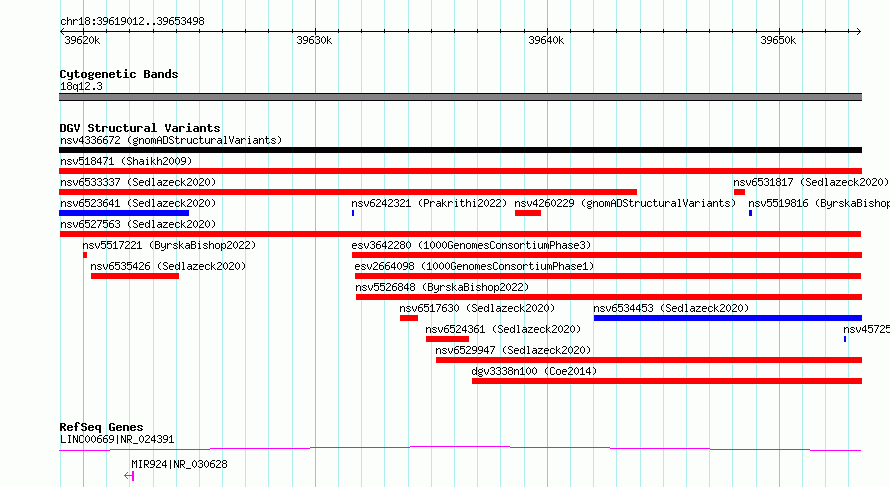Click the nsv6533337 red variant bar
Viewport: 890px width, 487px height.
tap(348, 192)
